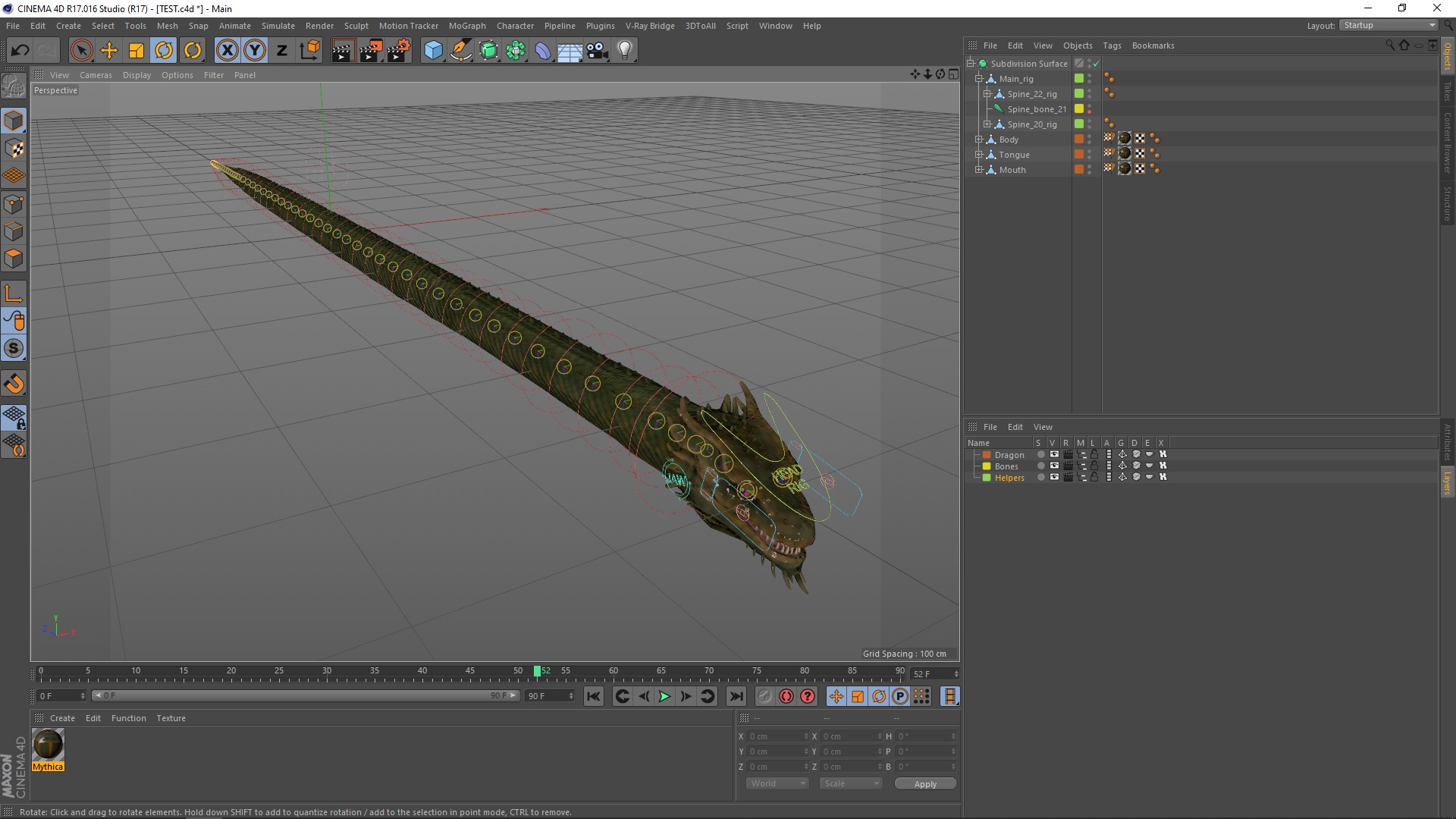
Task: Click the Camera object icon
Action: pos(597,51)
